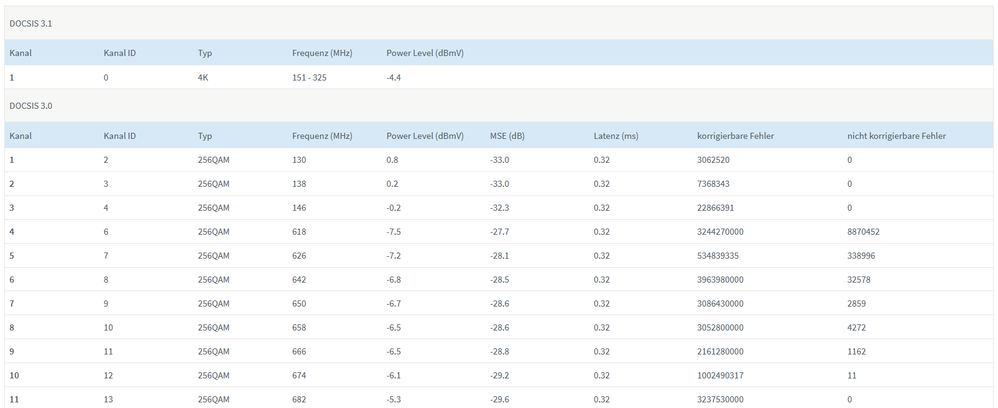Open channel 1 link in DOCSIS 3.1 table

pos(12,77)
